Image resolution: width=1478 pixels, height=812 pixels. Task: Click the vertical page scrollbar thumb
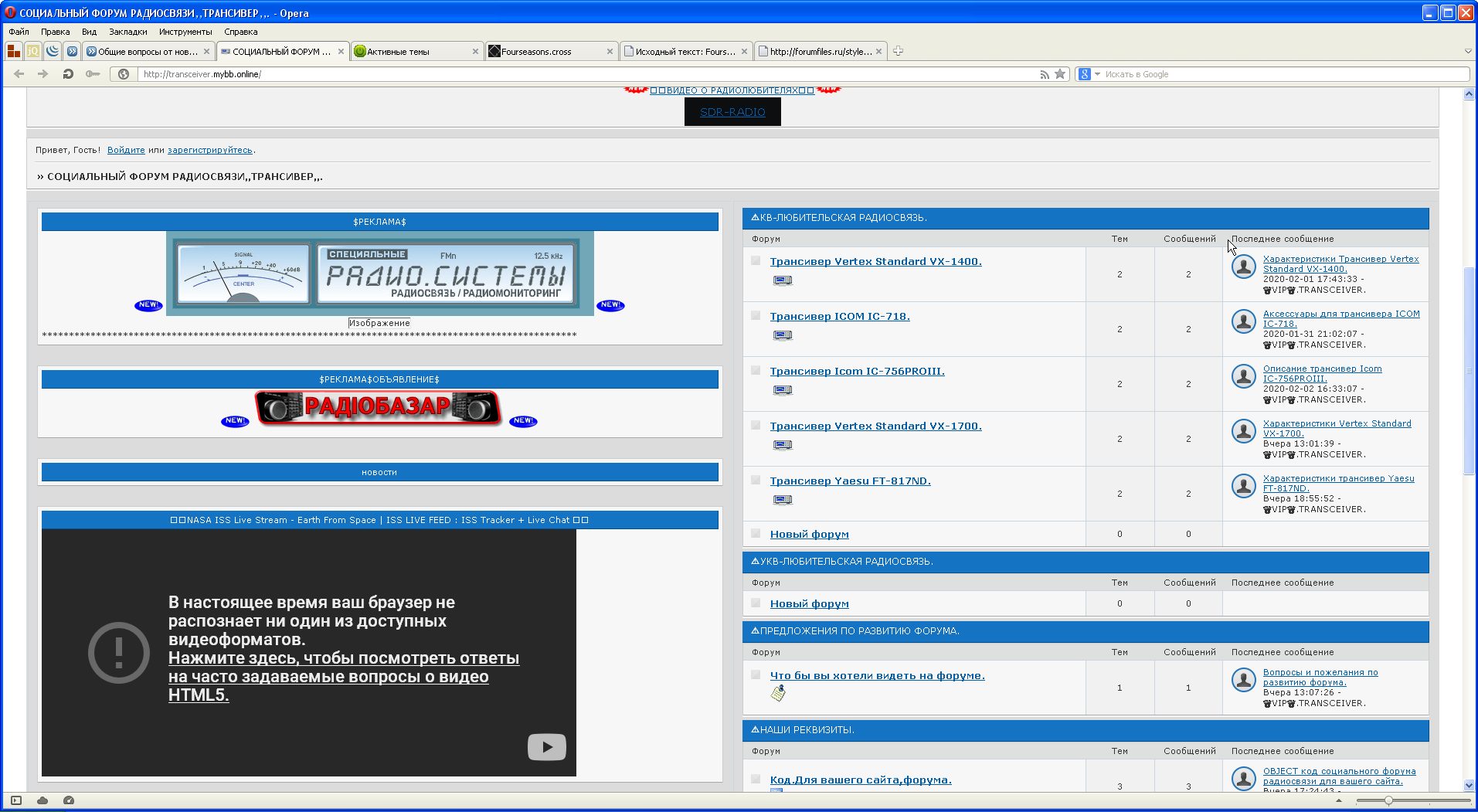pyautogui.click(x=1469, y=371)
